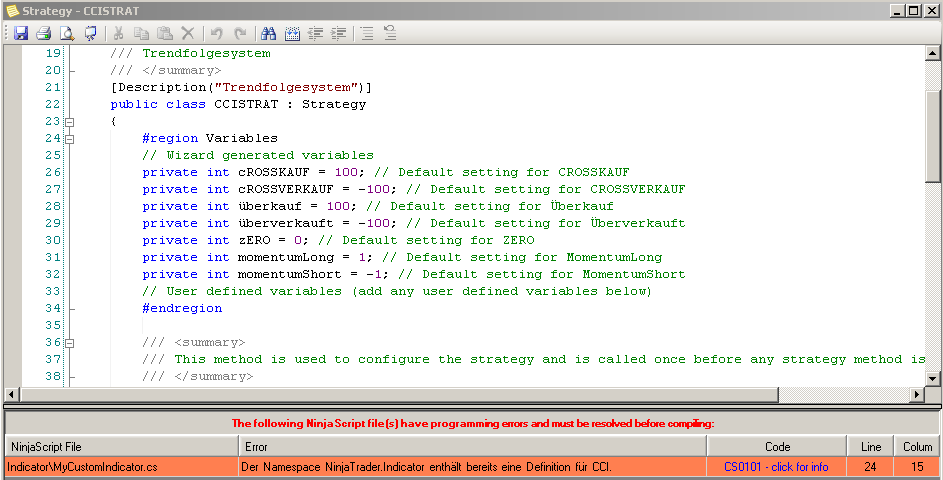Click the #endregion directive on line 34
Screen dimensions: 943x480
[x=182, y=308]
